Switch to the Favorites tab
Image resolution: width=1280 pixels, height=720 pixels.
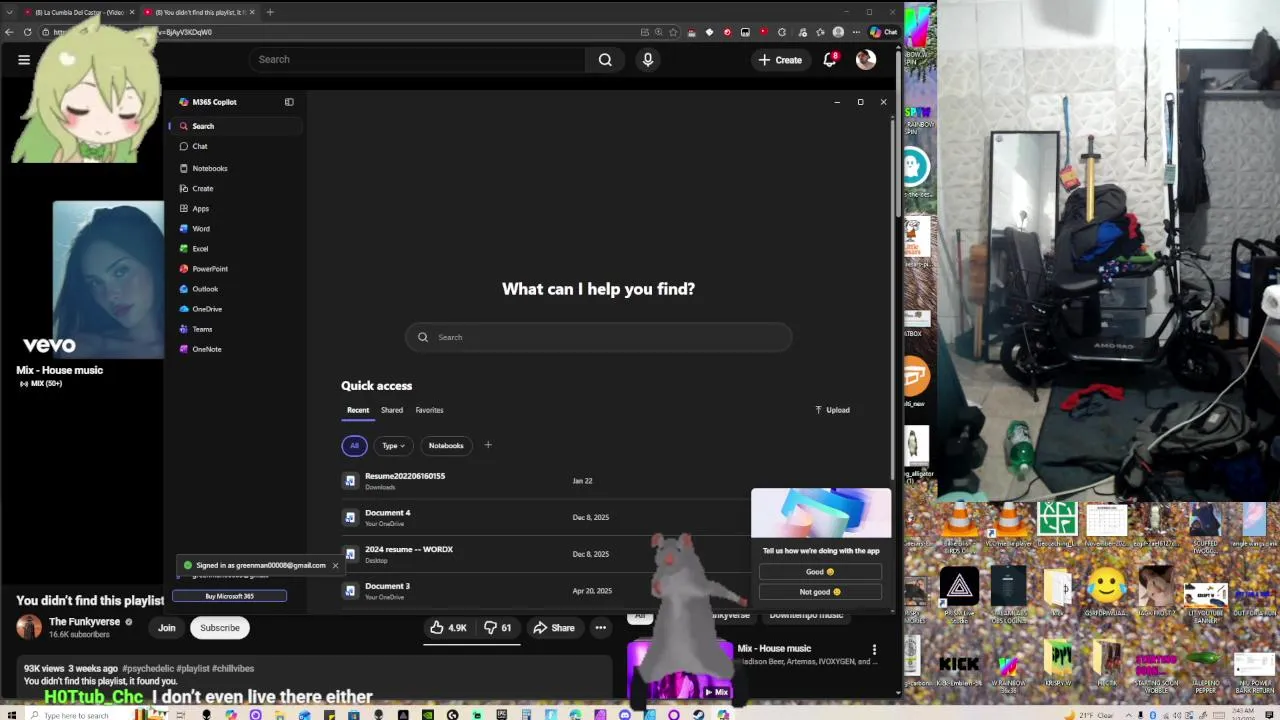pos(429,410)
